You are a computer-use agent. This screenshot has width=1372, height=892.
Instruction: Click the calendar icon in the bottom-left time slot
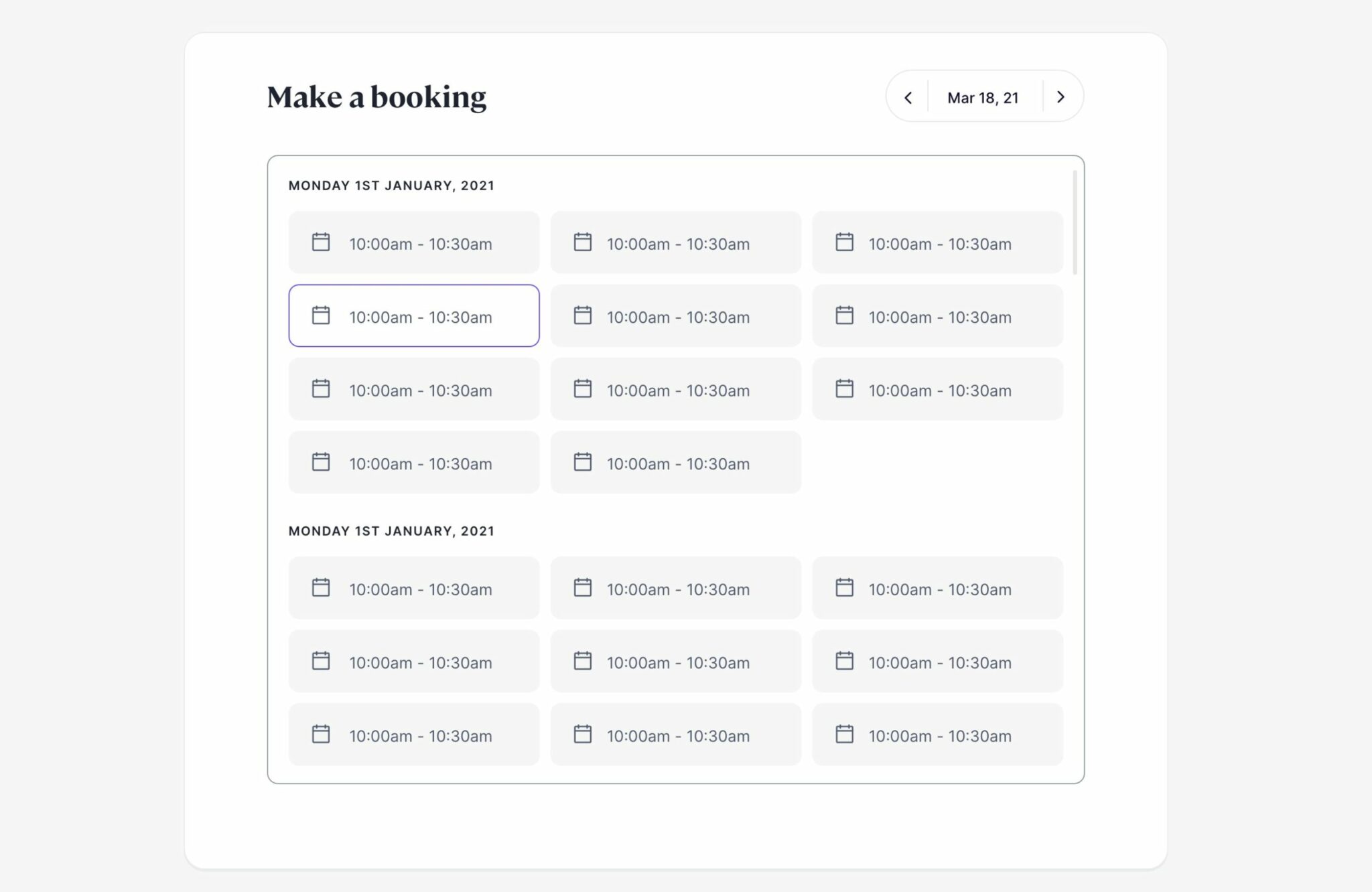tap(321, 734)
